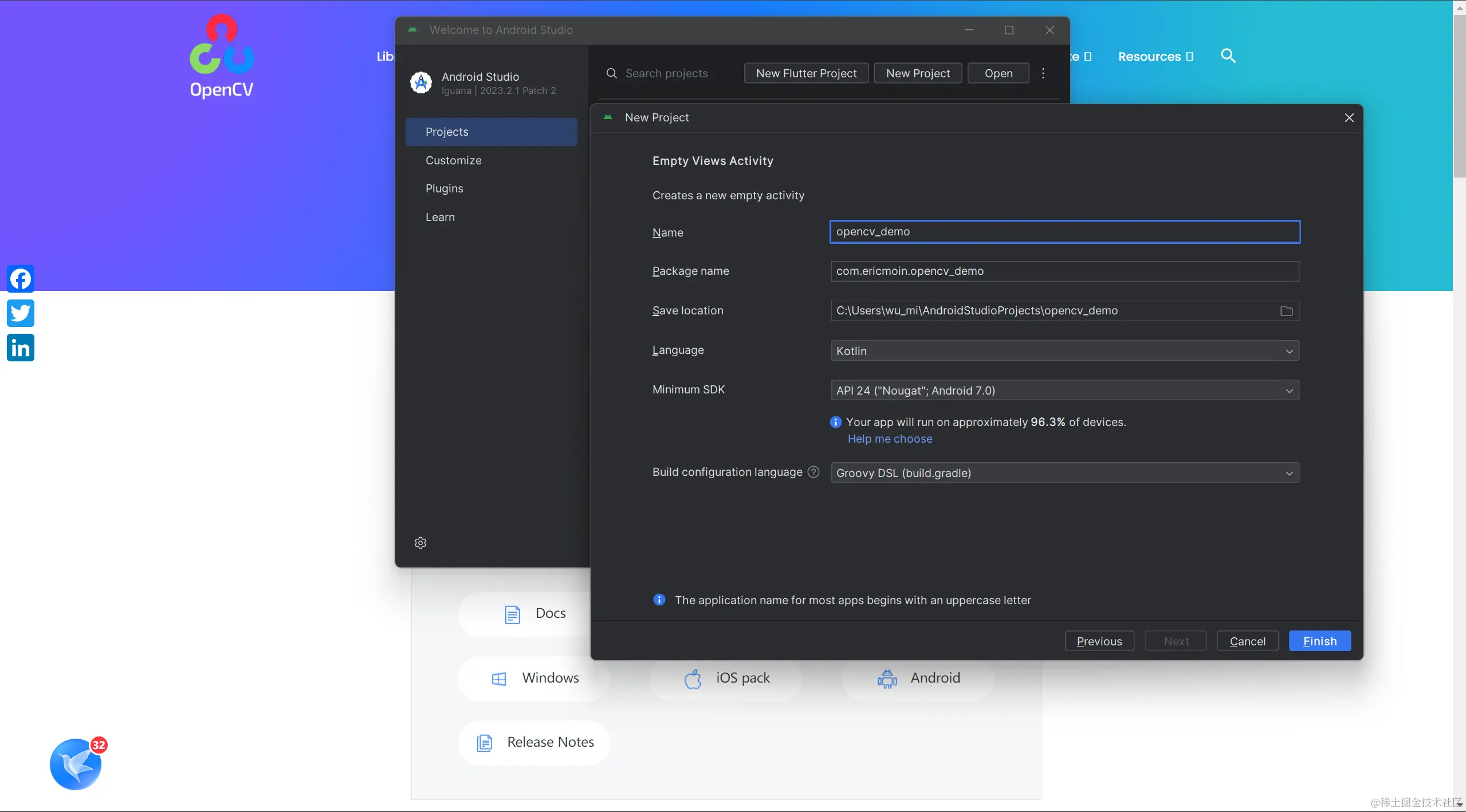Click the New Flutter Project button
The width and height of the screenshot is (1466, 812).
coord(806,73)
